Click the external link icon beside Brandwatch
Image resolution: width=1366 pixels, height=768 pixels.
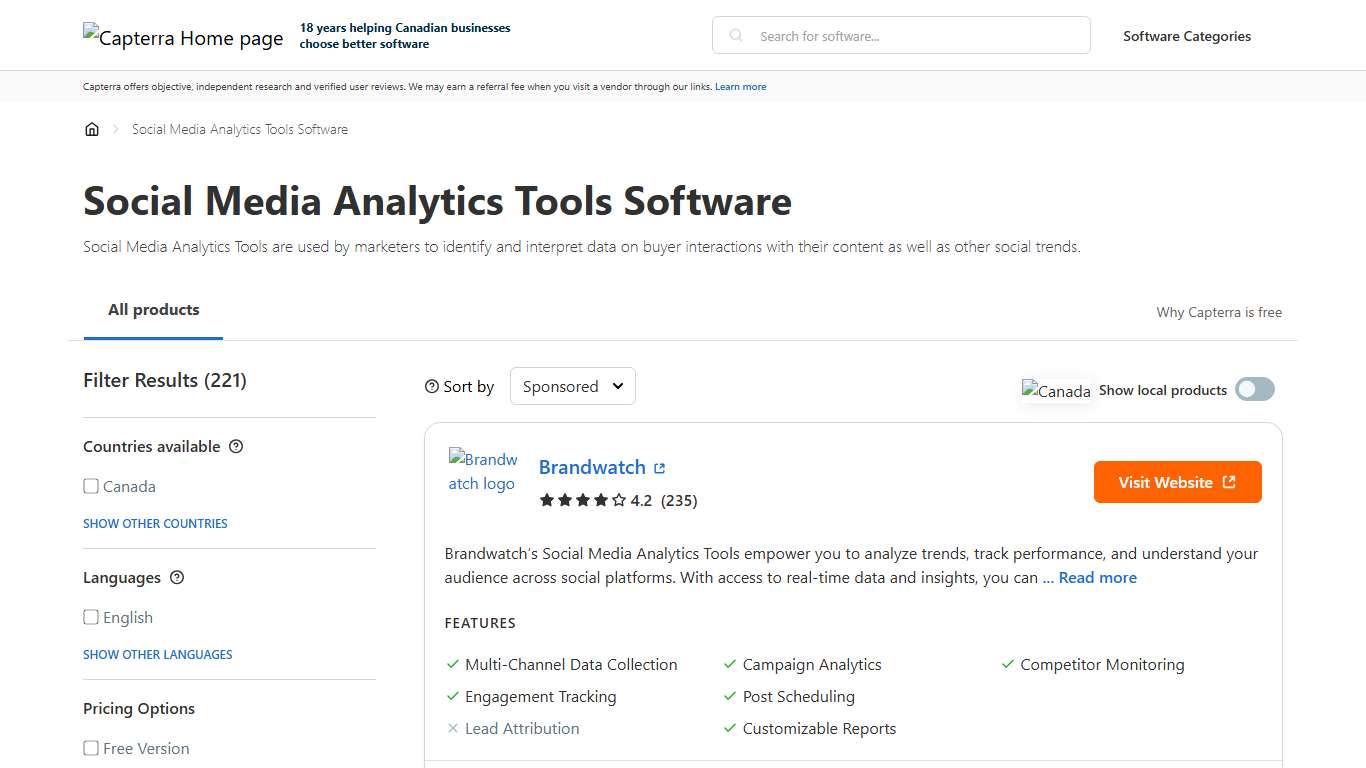(x=659, y=467)
